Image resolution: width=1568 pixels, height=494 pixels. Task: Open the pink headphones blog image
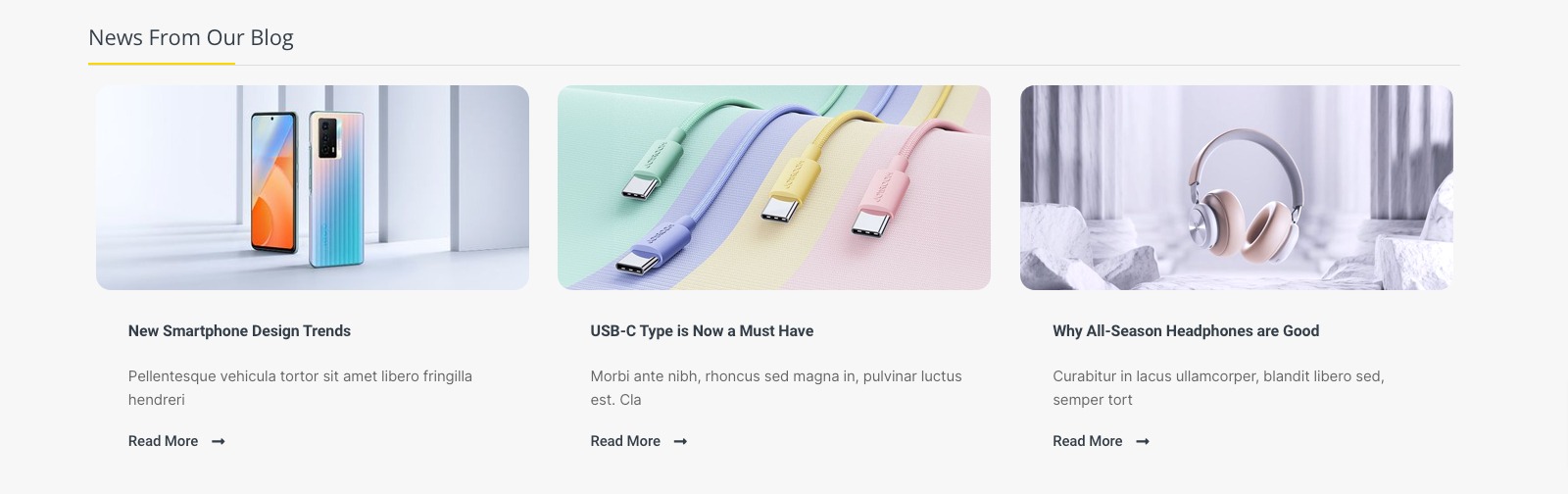pyautogui.click(x=1237, y=187)
